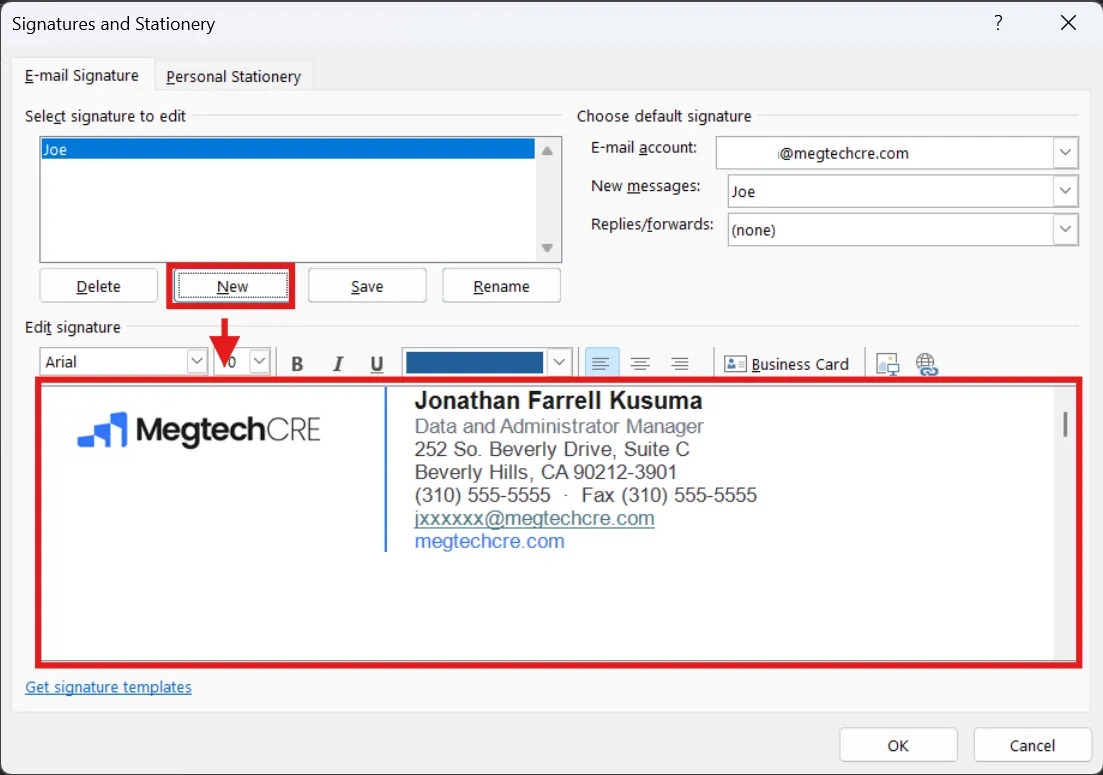Viewport: 1103px width, 775px height.
Task: Click the MegtechCRE logo image
Action: pos(199,430)
